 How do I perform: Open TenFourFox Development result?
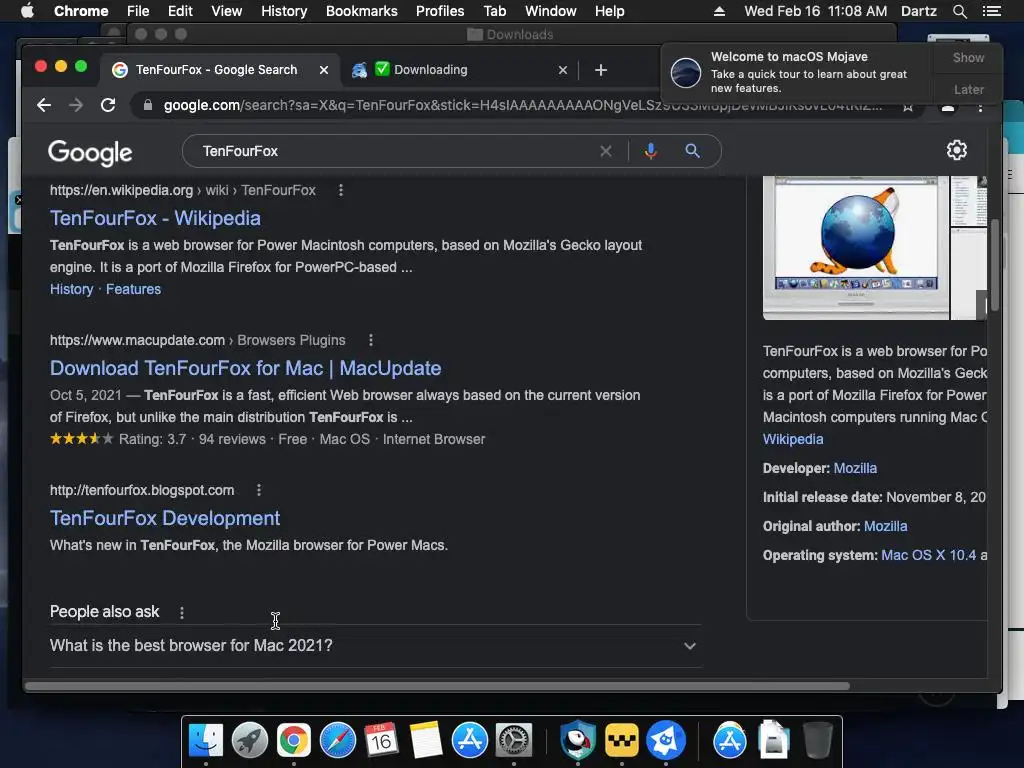[x=165, y=519]
